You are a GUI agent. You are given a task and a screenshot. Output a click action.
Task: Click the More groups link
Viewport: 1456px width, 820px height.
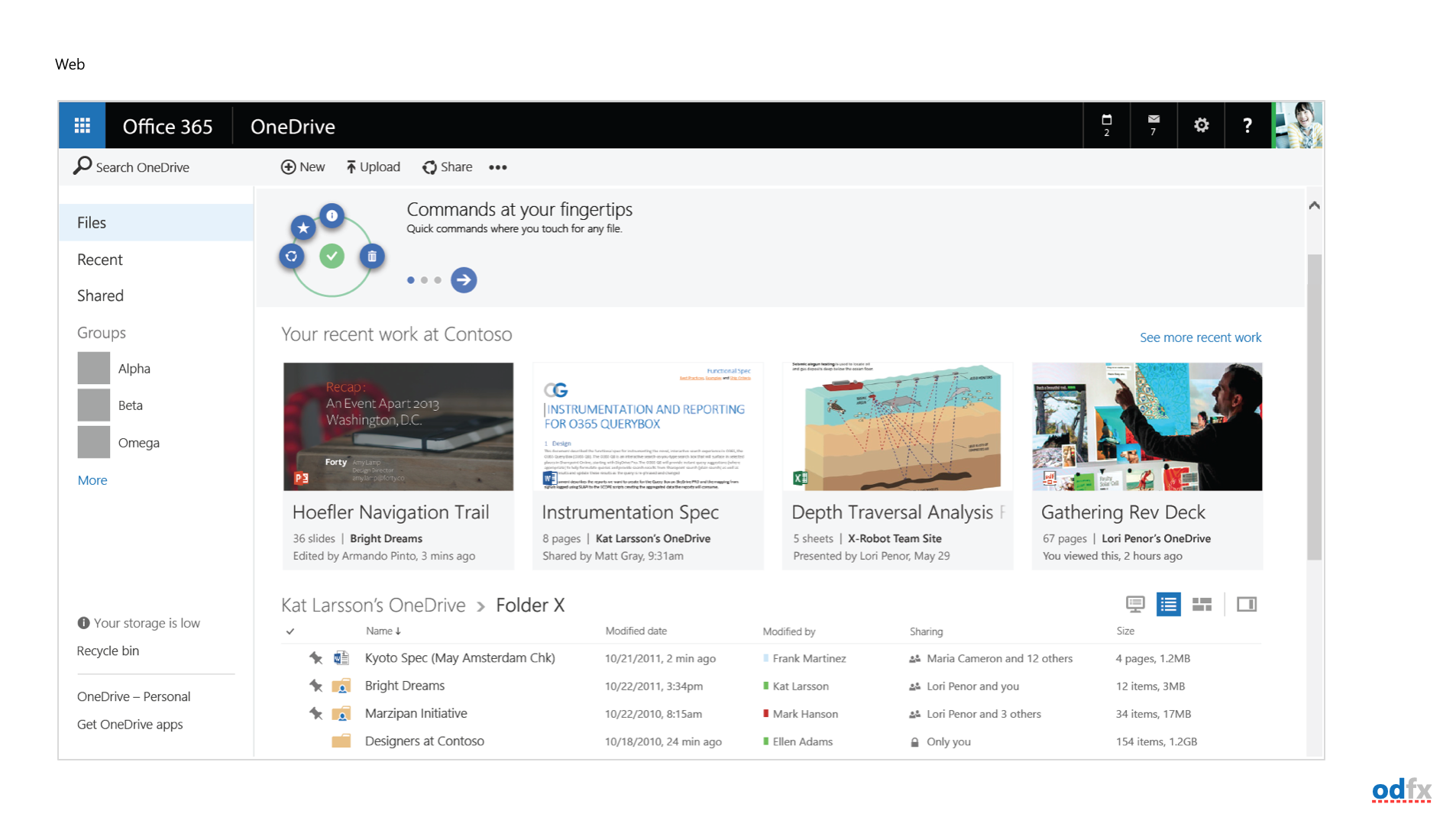tap(92, 480)
